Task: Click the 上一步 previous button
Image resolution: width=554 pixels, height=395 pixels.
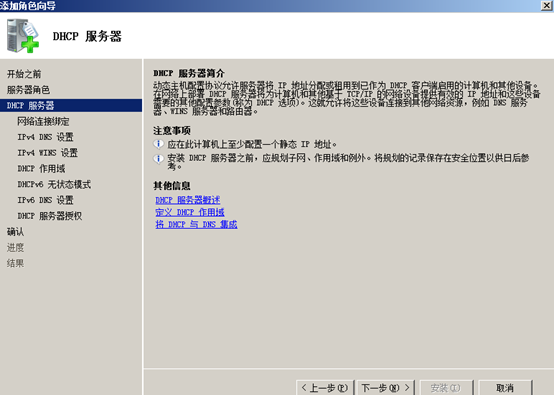Action: coord(325,388)
